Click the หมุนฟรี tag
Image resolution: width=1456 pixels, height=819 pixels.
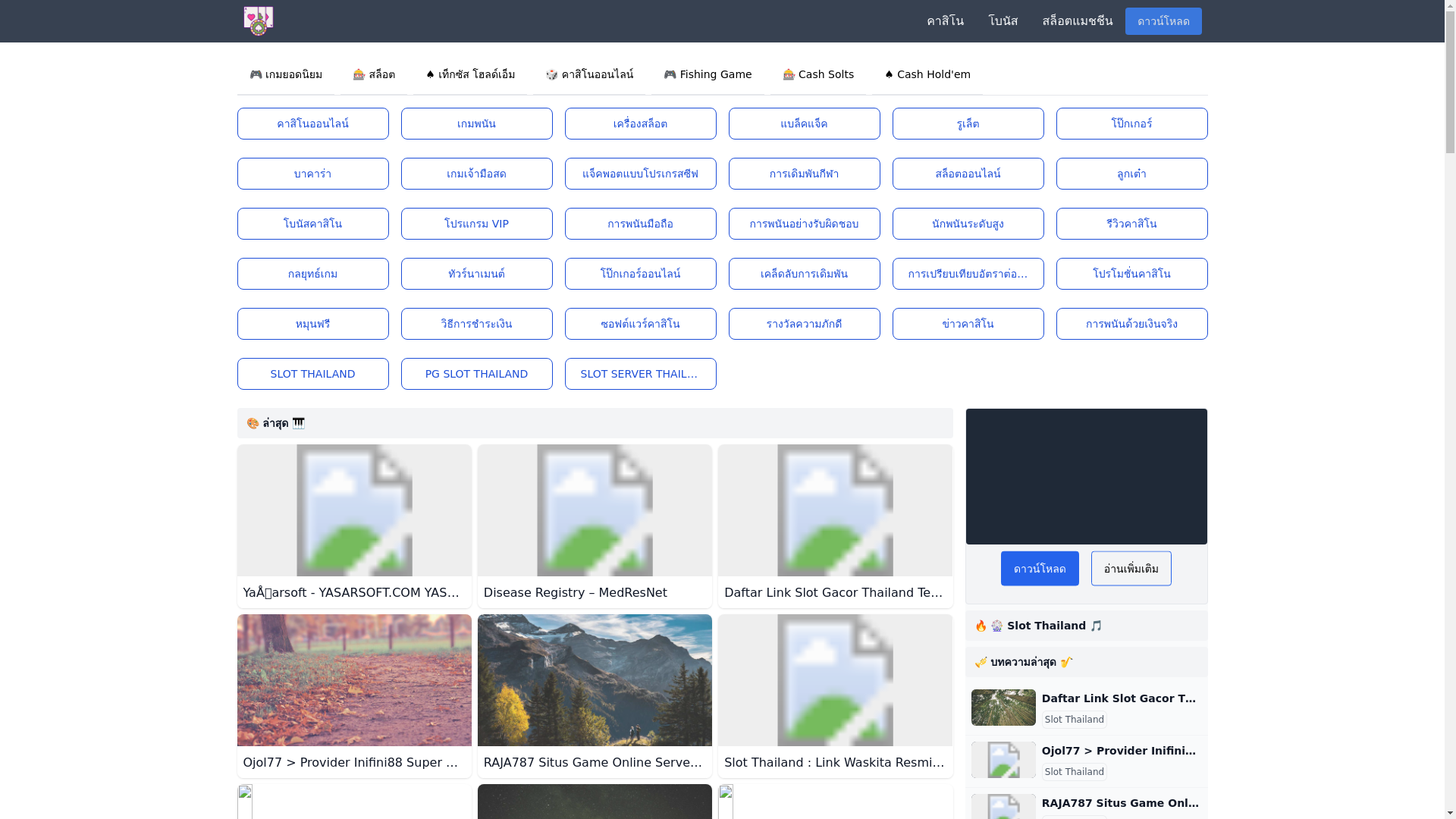(x=313, y=324)
